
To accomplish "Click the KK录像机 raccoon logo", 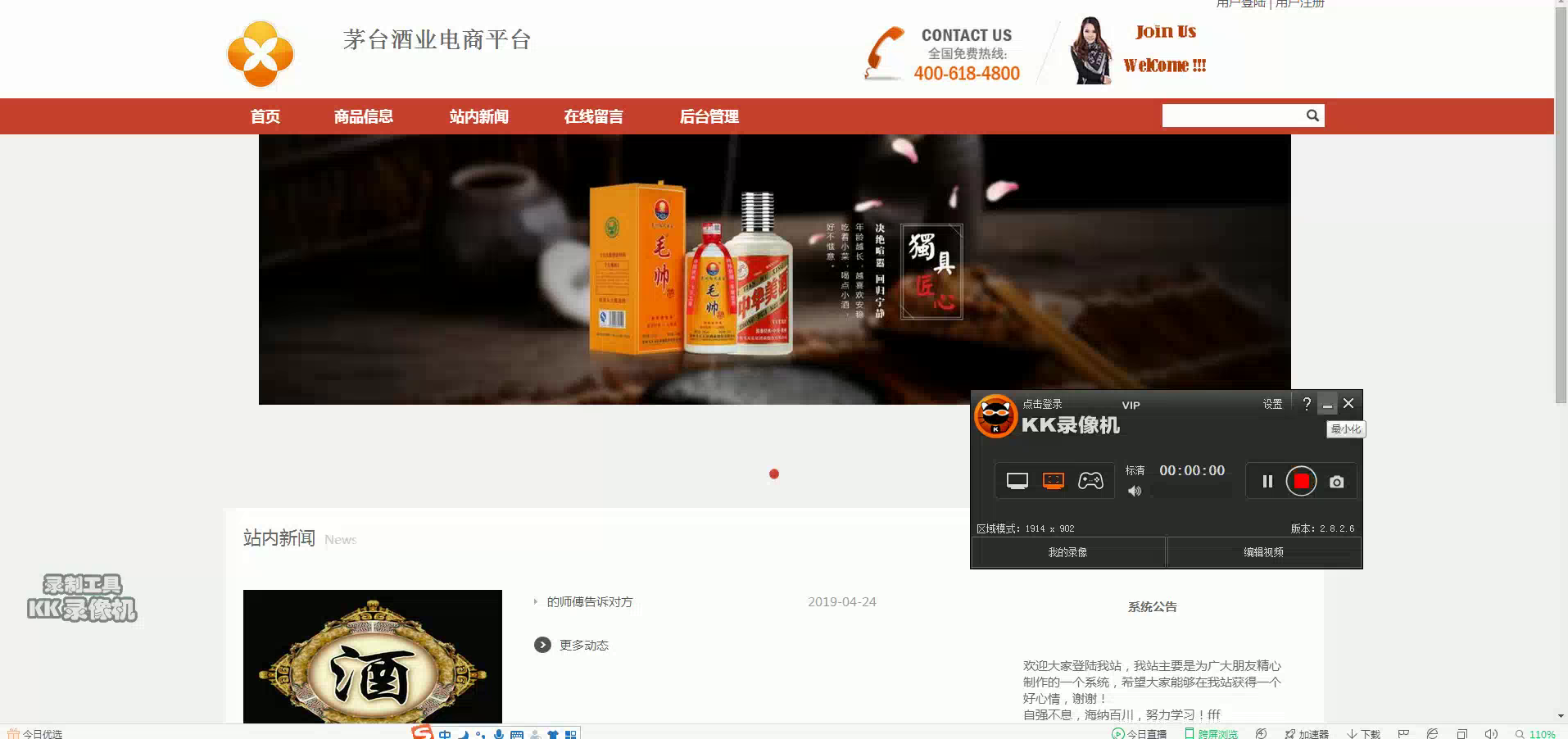I will click(x=995, y=416).
